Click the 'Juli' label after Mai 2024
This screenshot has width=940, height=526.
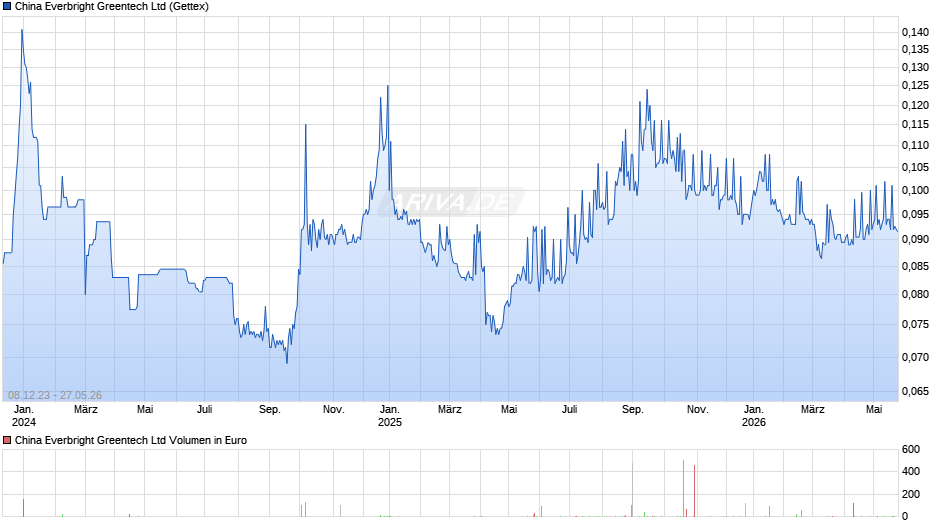pos(204,410)
